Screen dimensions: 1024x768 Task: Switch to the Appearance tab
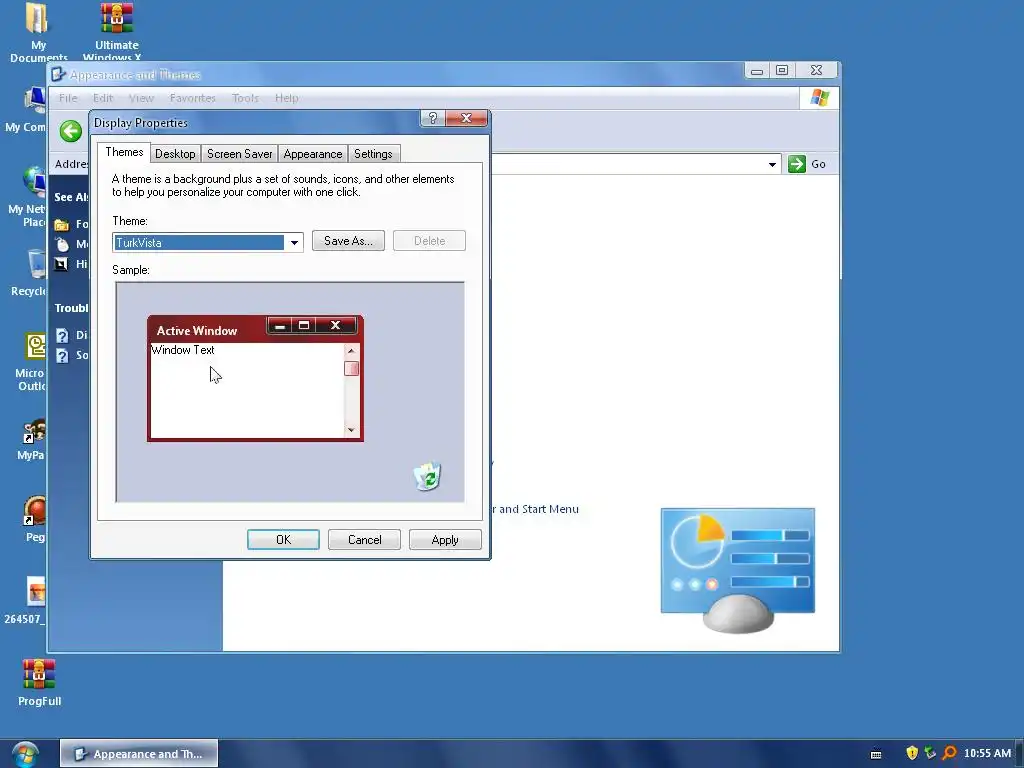coord(313,154)
